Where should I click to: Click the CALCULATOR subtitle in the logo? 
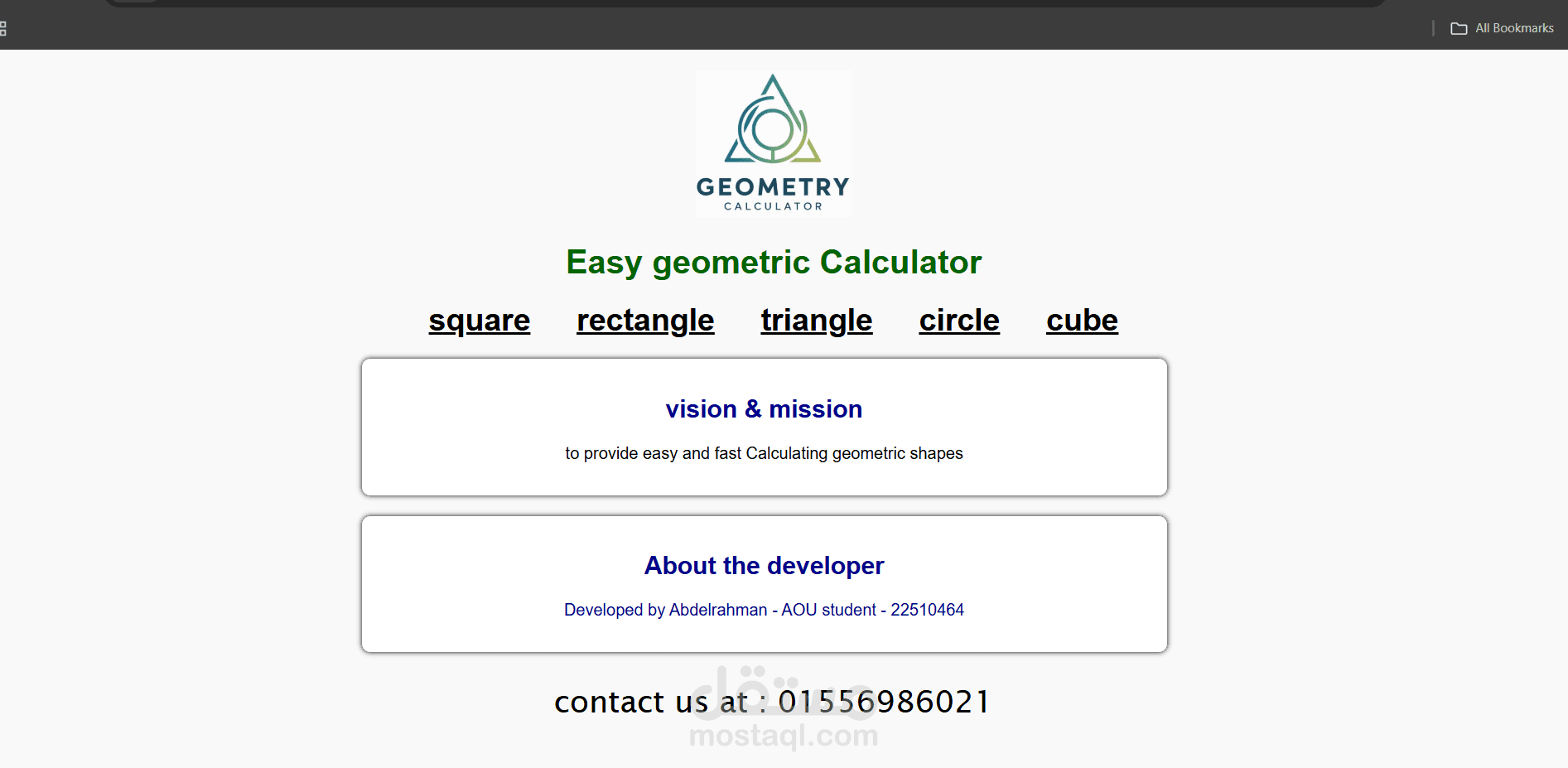(x=773, y=206)
